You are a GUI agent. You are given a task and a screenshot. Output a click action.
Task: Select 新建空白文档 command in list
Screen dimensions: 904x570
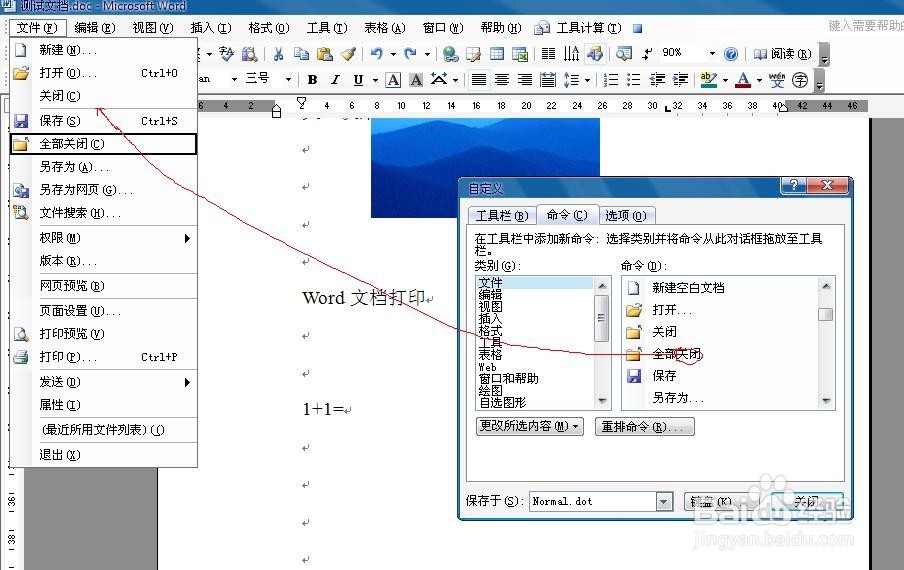(x=721, y=288)
